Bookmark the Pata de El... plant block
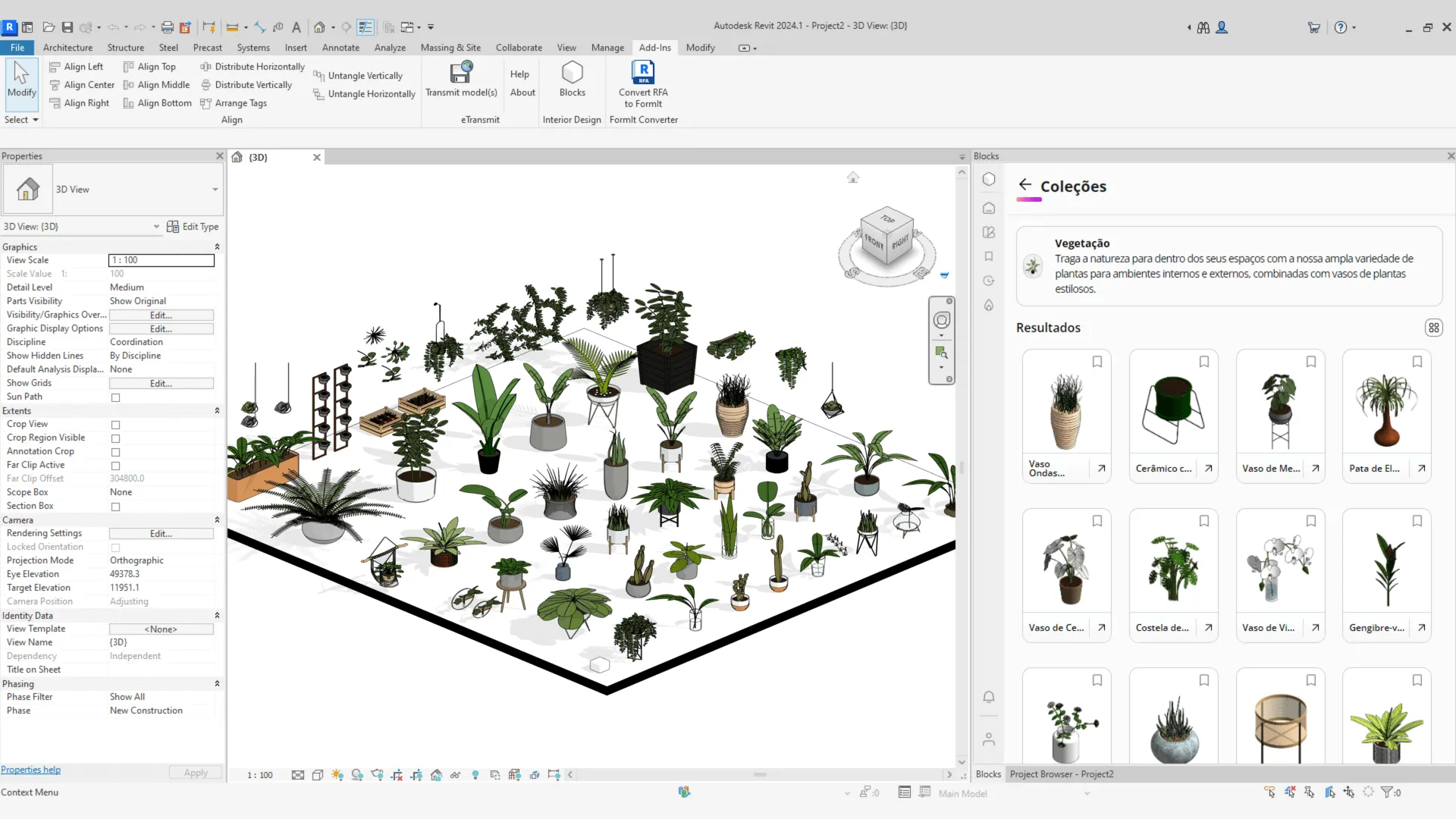Viewport: 1456px width, 819px height. (1417, 362)
